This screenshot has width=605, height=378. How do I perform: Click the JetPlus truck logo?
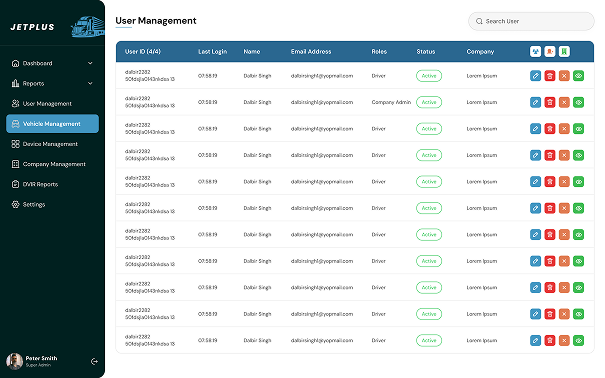pyautogui.click(x=88, y=27)
